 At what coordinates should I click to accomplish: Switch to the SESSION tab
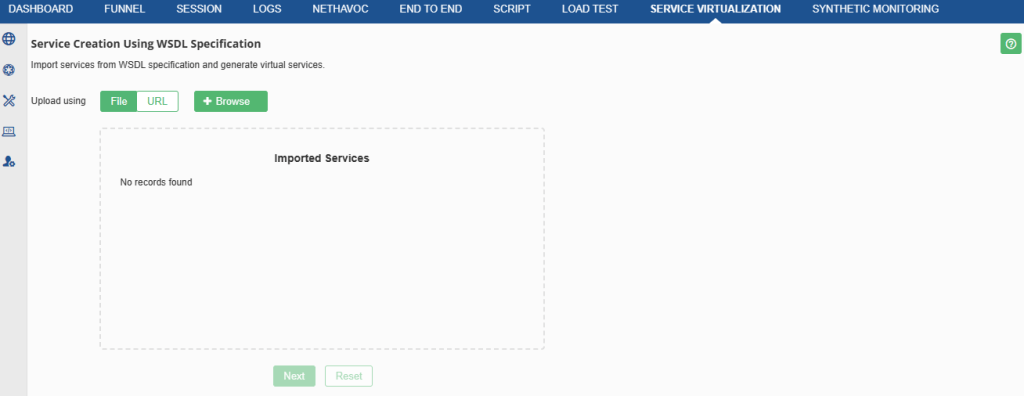[199, 9]
